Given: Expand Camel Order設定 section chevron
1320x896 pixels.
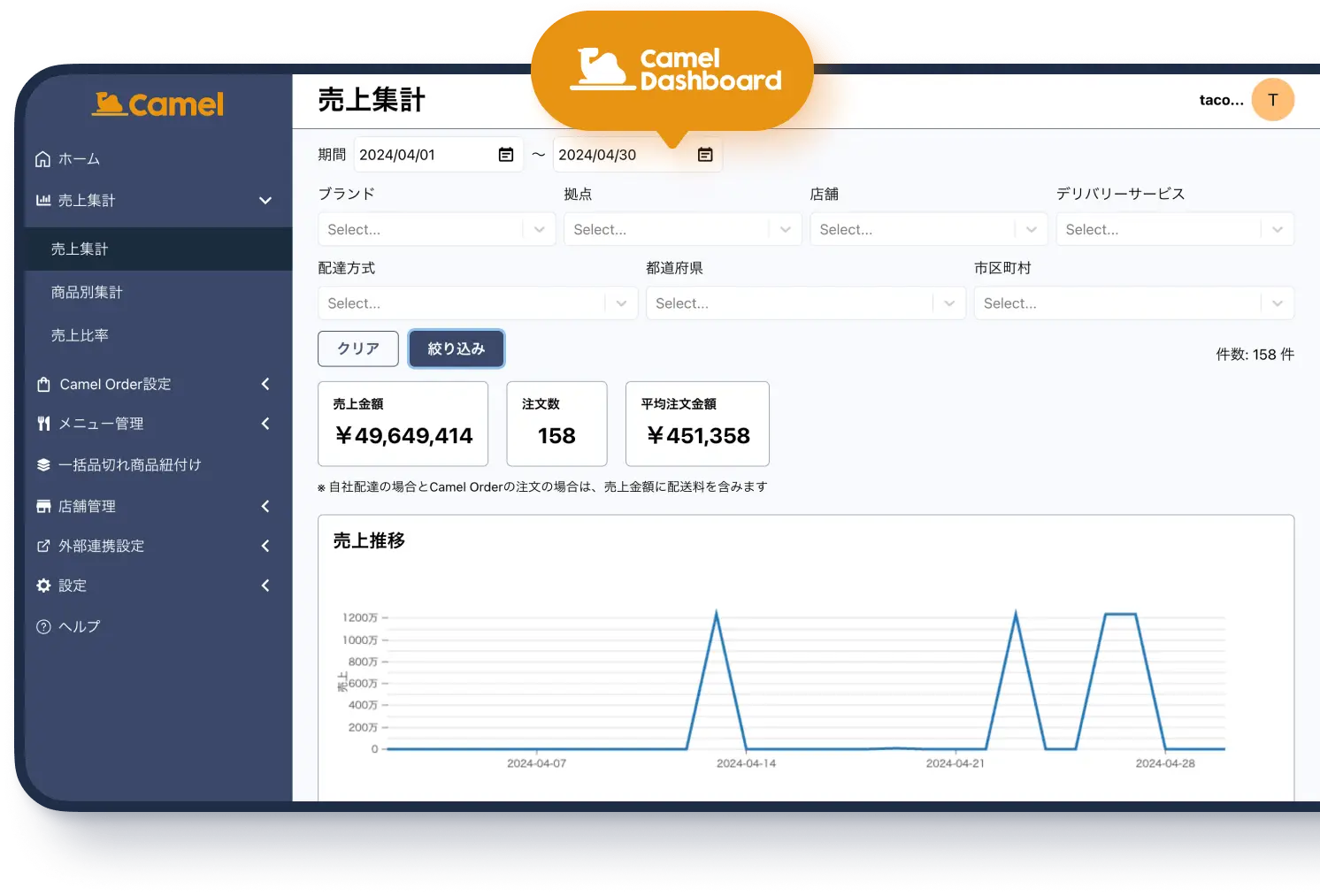Looking at the screenshot, I should point(265,384).
